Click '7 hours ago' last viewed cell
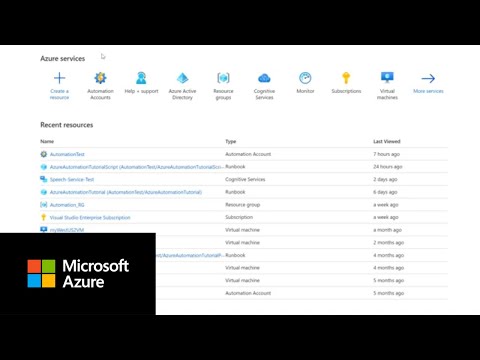Image resolution: width=480 pixels, height=360 pixels. (386, 154)
